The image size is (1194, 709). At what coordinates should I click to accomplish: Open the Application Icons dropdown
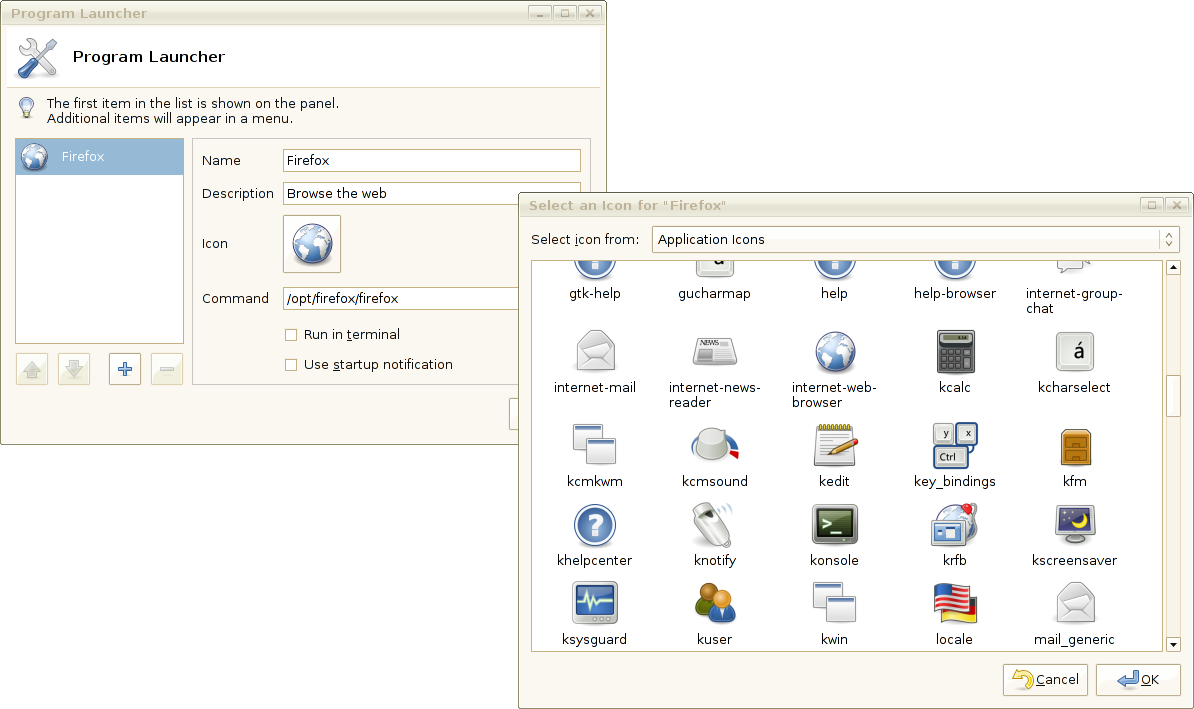pyautogui.click(x=915, y=239)
